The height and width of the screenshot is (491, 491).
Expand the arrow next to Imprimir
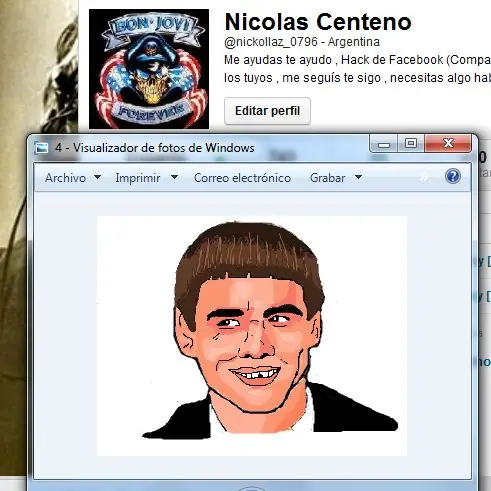click(174, 177)
